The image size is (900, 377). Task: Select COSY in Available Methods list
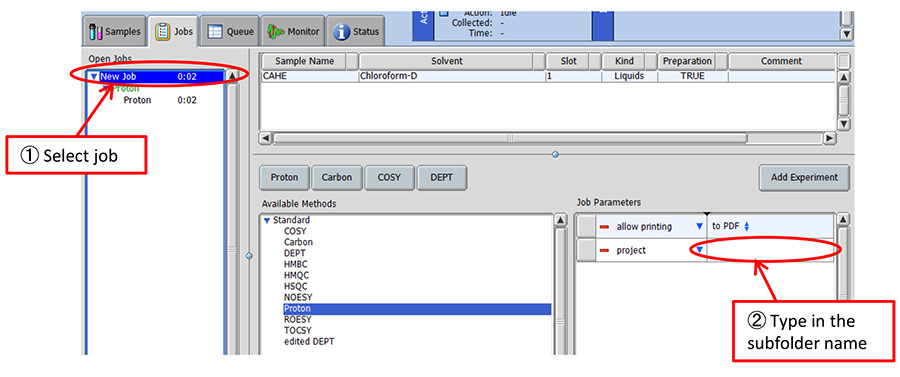(x=295, y=231)
